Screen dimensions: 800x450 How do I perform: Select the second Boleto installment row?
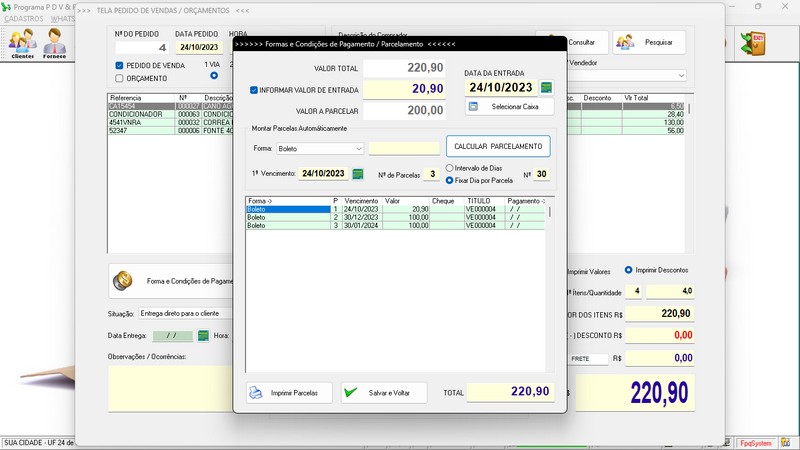coord(290,217)
